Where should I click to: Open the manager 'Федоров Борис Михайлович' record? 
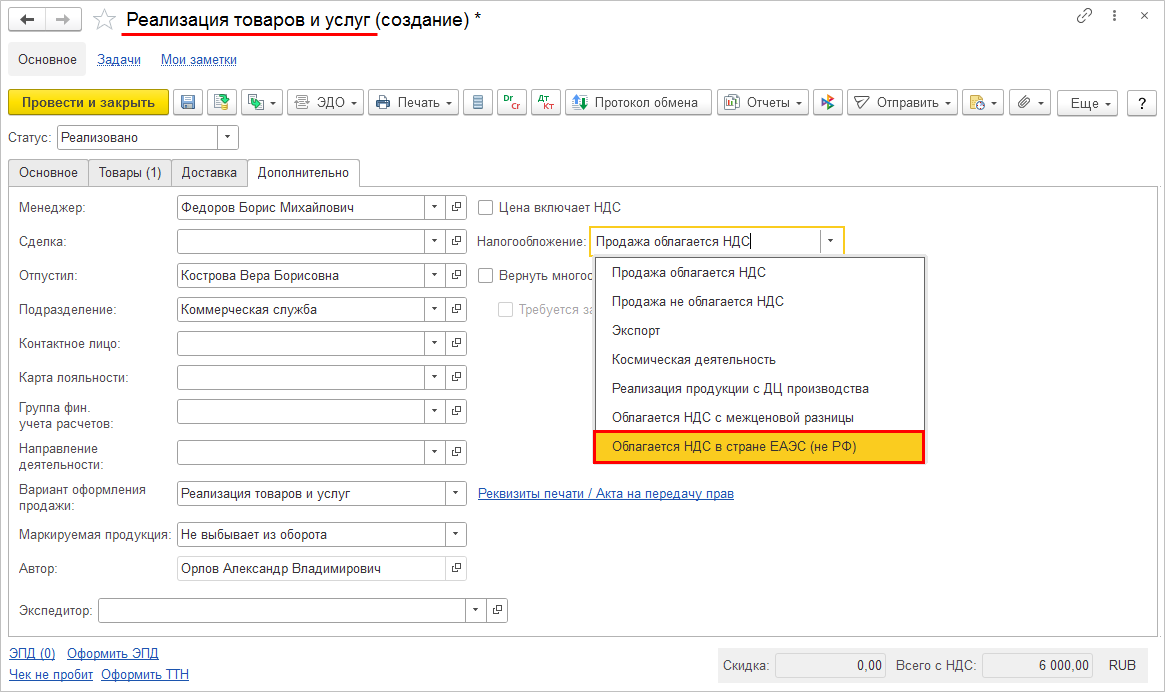456,208
